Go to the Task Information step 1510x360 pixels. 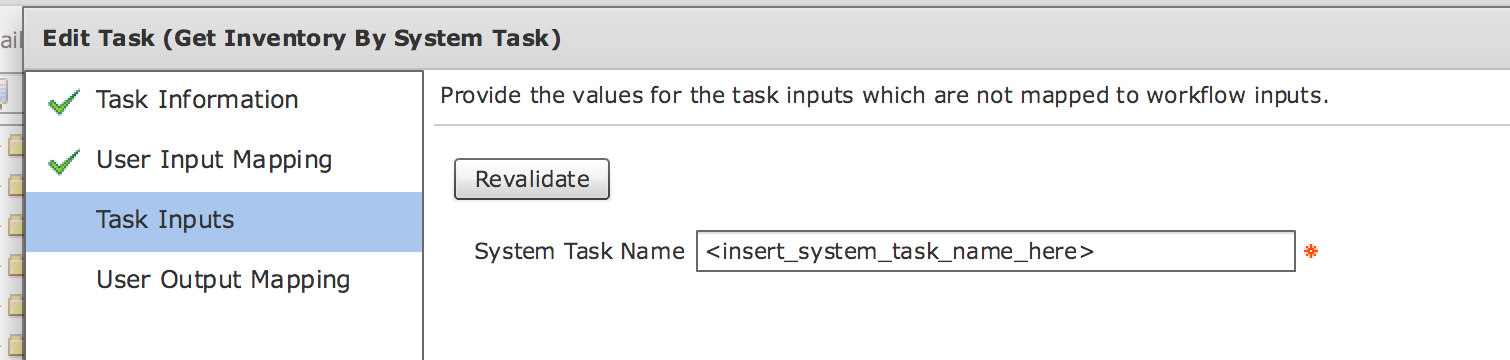(x=197, y=100)
